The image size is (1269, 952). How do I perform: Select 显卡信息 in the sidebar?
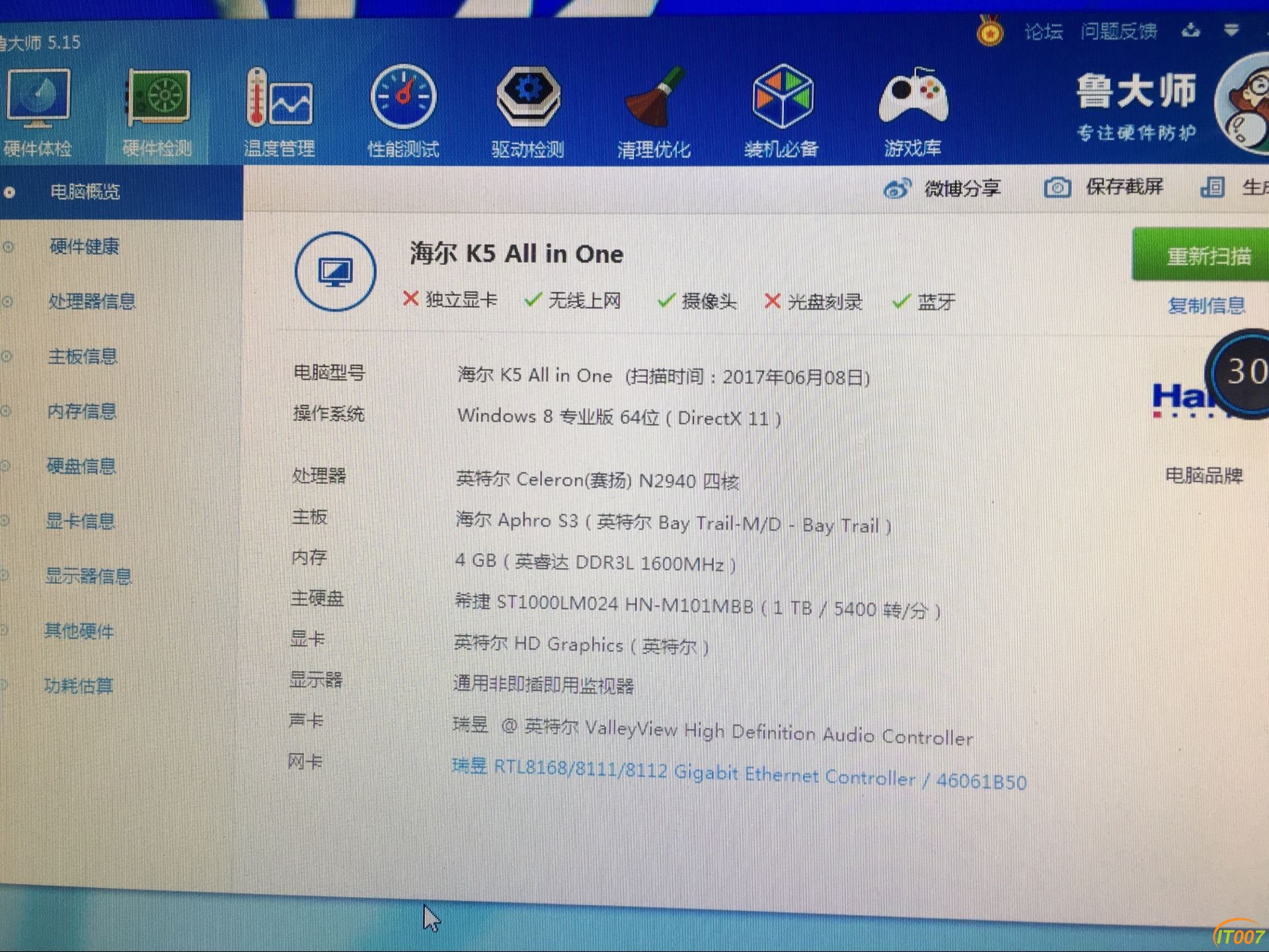tap(81, 521)
